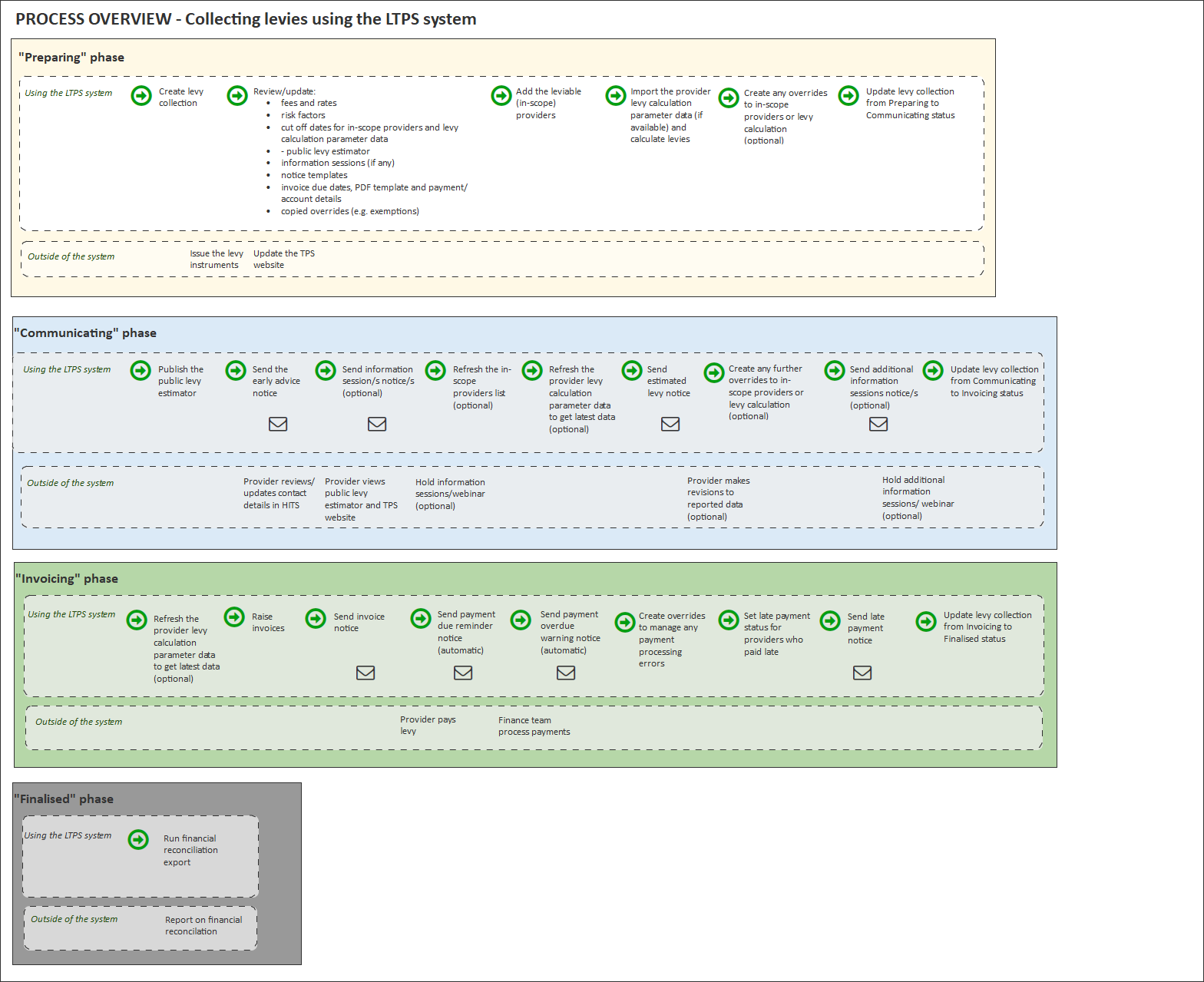
Task: Click the arrow icon for Add the leviable providers
Action: 501,95
